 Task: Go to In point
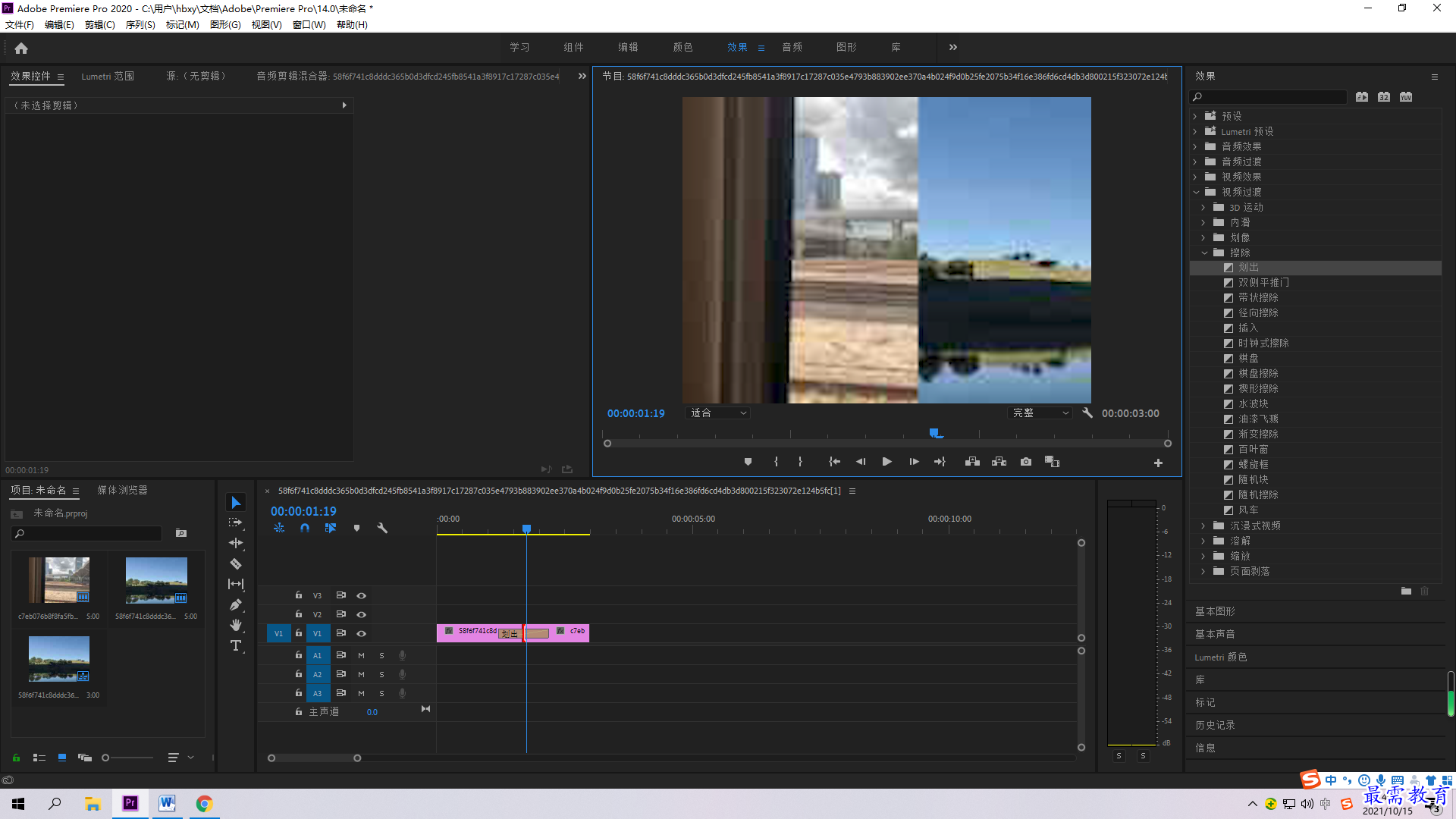click(834, 462)
